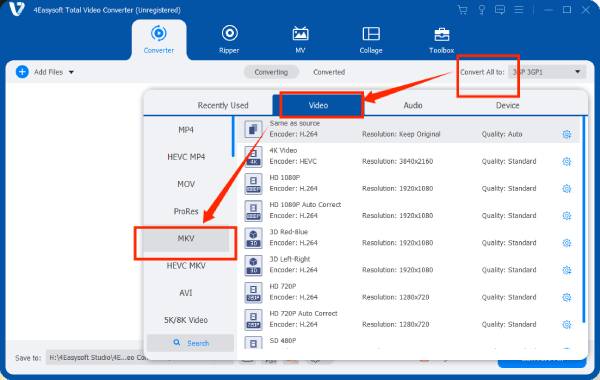The image size is (600, 380).
Task: Select the Audio format tab
Action: pyautogui.click(x=413, y=105)
